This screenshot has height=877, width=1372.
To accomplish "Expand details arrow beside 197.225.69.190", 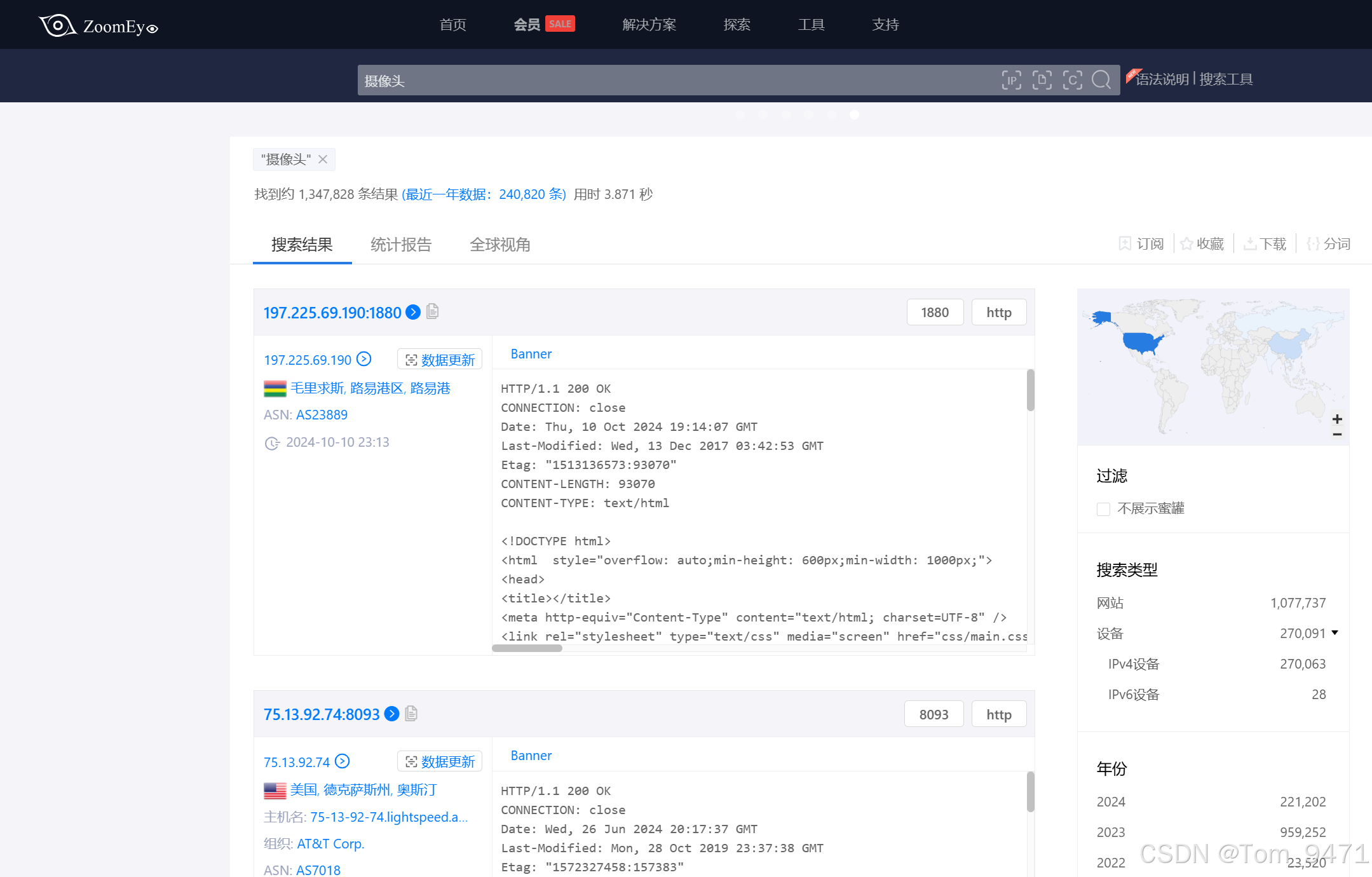I will (363, 359).
